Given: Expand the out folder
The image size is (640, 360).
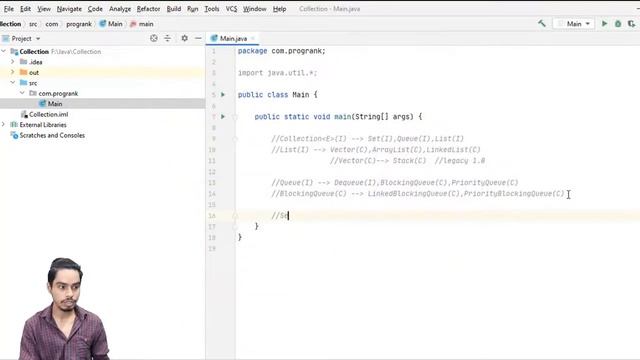Looking at the screenshot, I should point(13,72).
